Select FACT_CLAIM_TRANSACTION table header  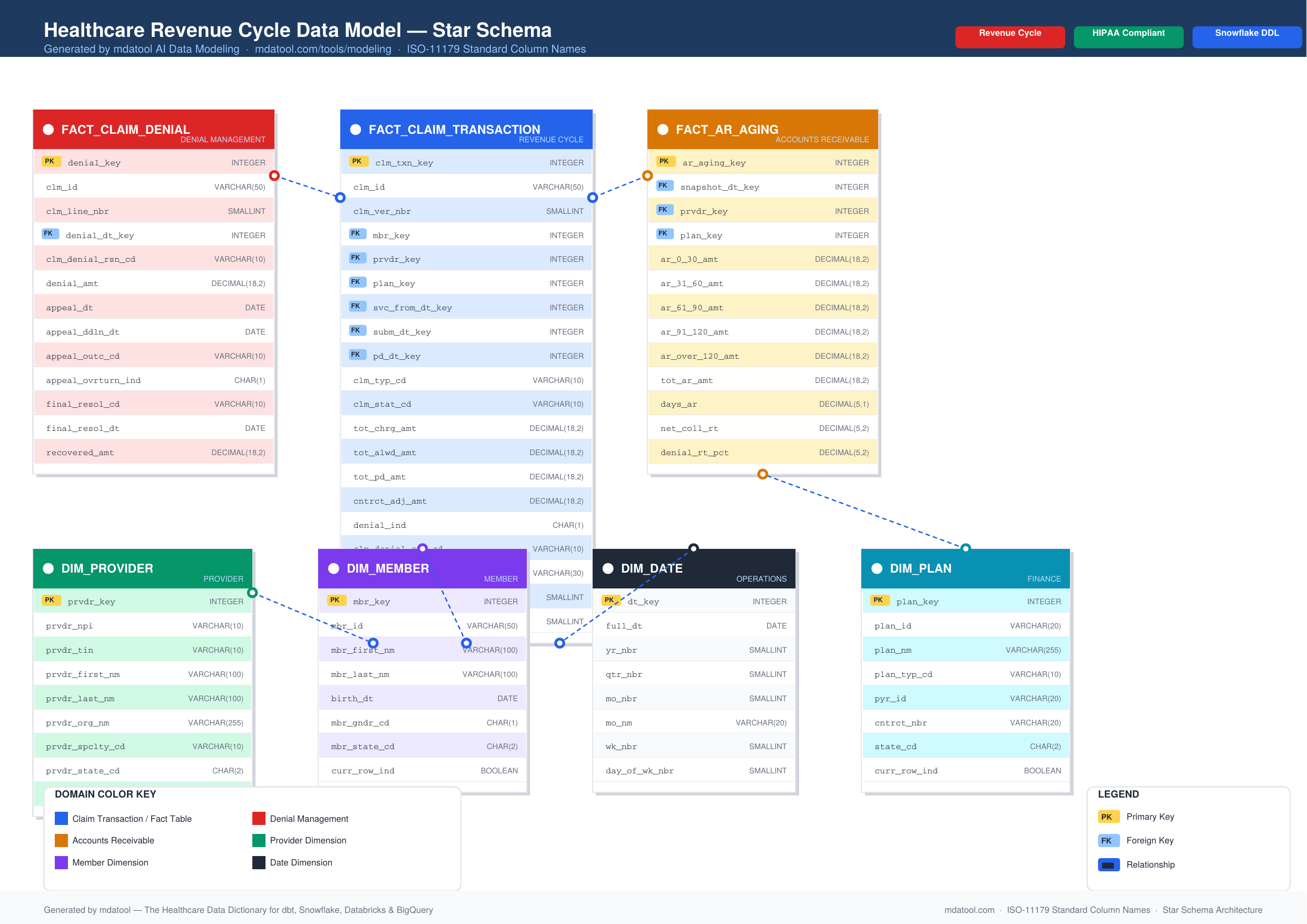(x=466, y=129)
